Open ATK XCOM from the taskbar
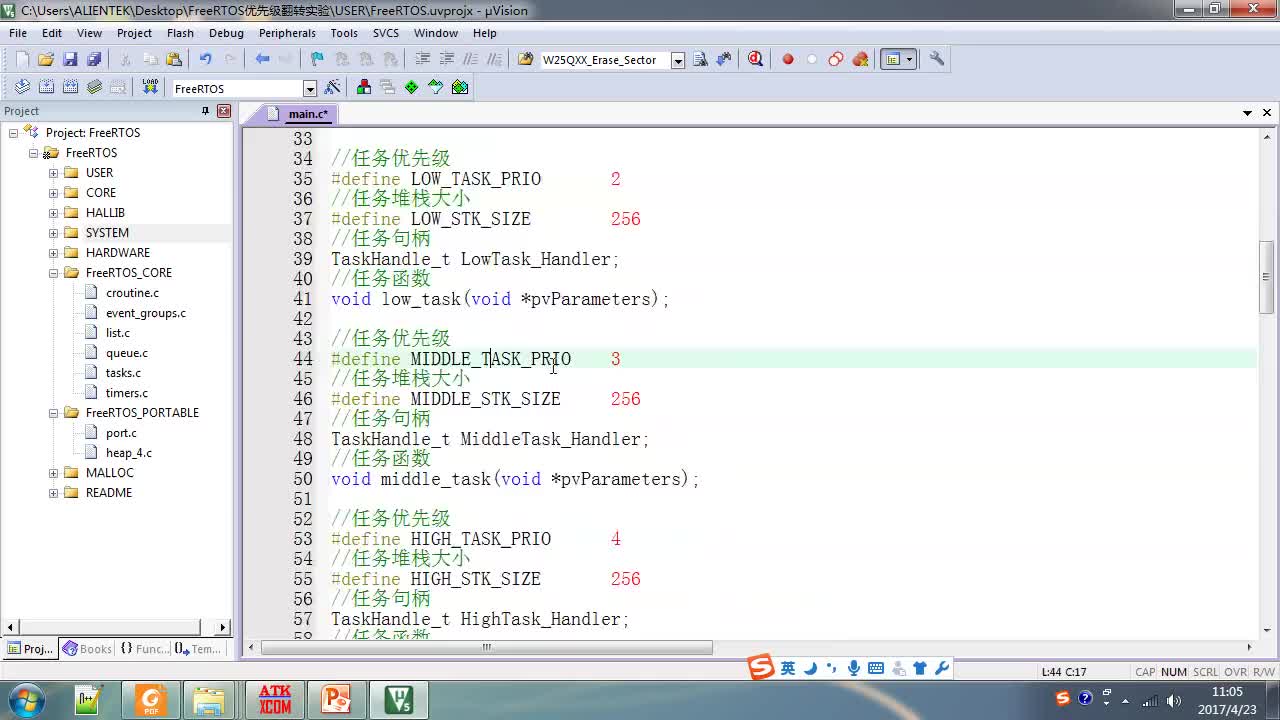 click(275, 699)
